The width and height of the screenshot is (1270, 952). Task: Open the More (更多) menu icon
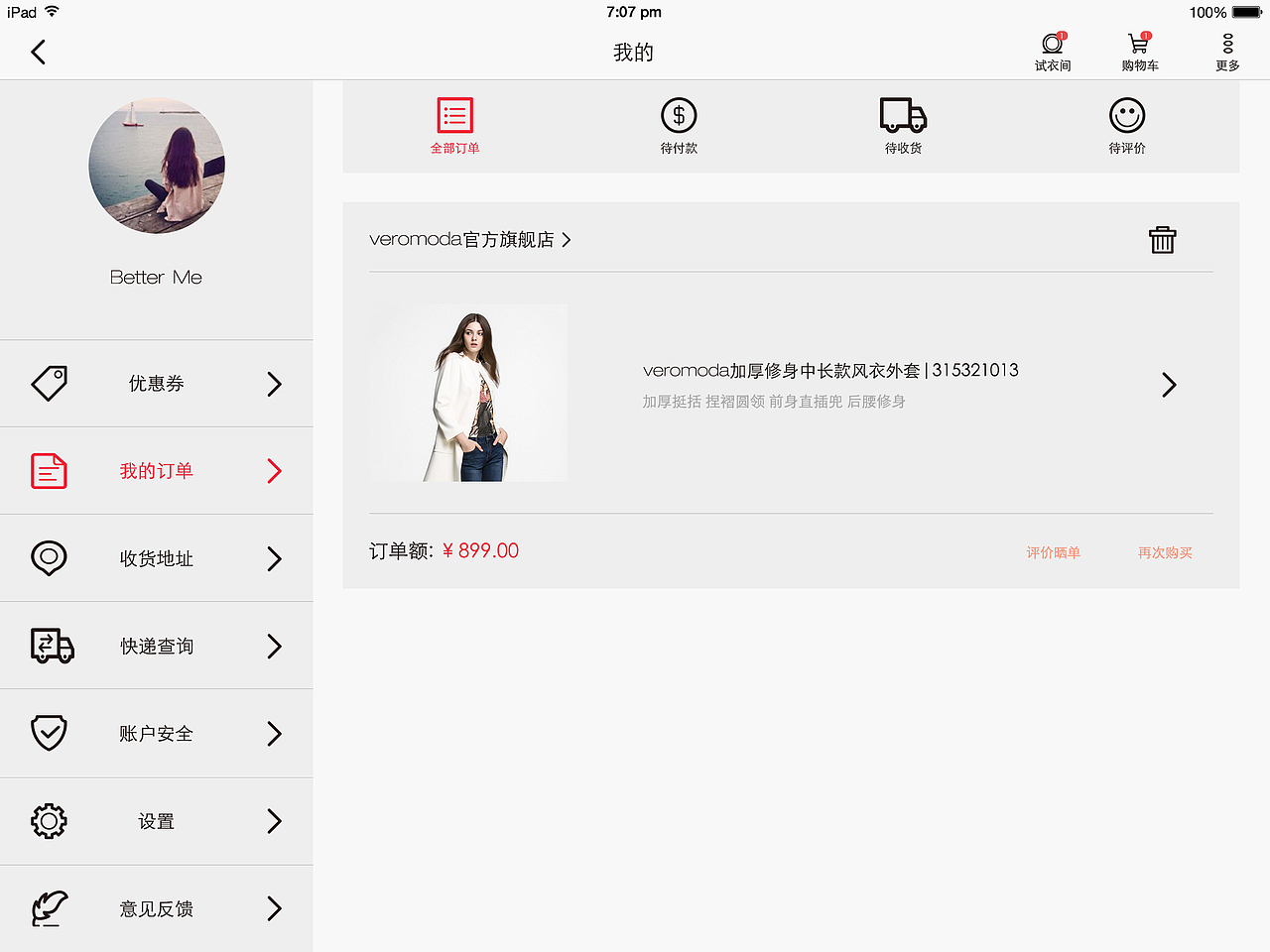[1227, 44]
